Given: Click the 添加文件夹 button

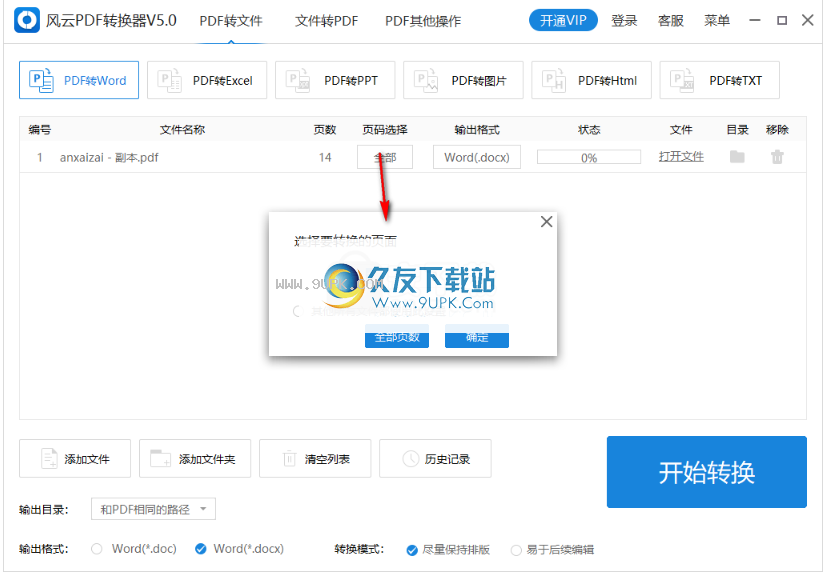Looking at the screenshot, I should tap(195, 458).
